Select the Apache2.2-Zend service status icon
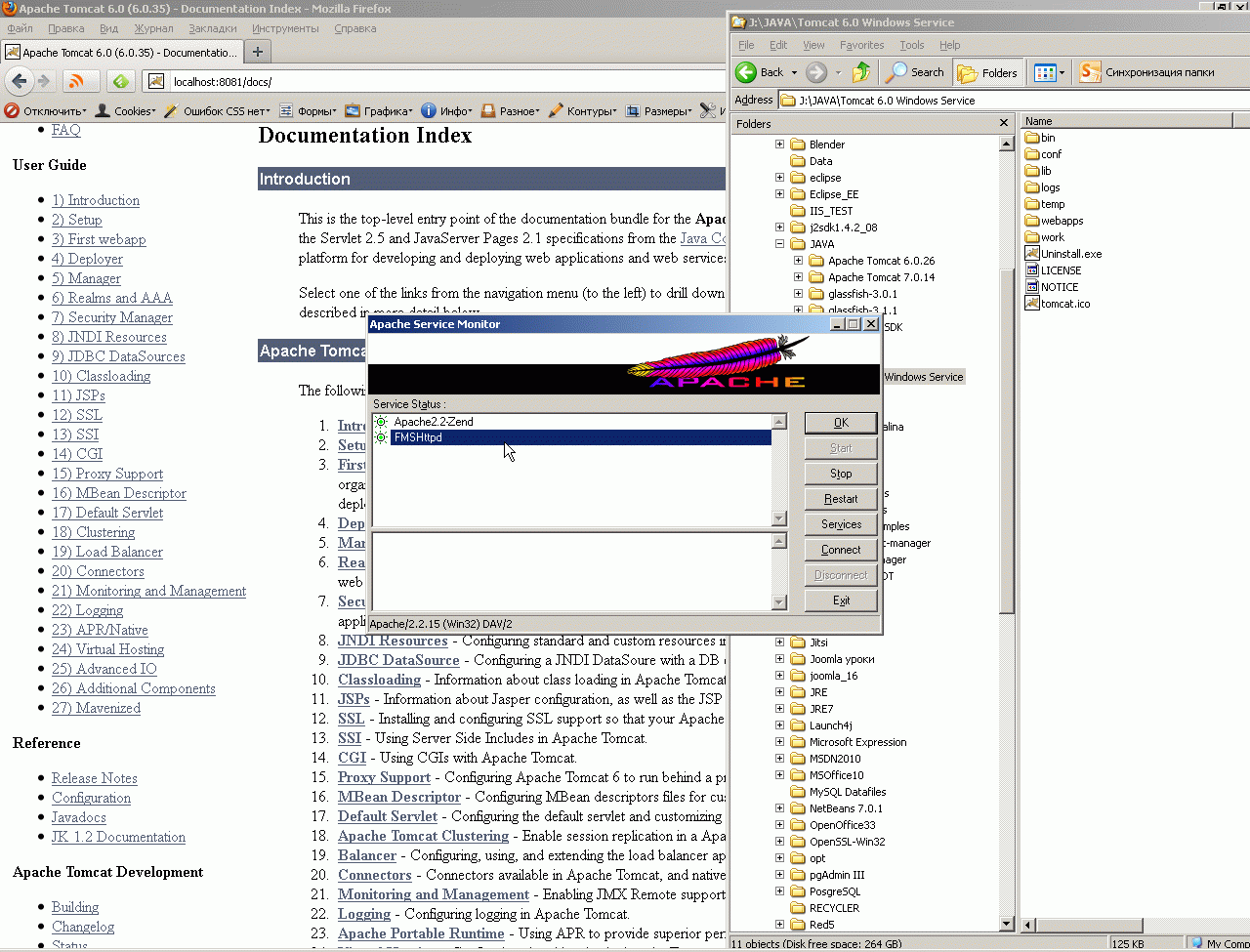Image resolution: width=1250 pixels, height=952 pixels. point(381,422)
